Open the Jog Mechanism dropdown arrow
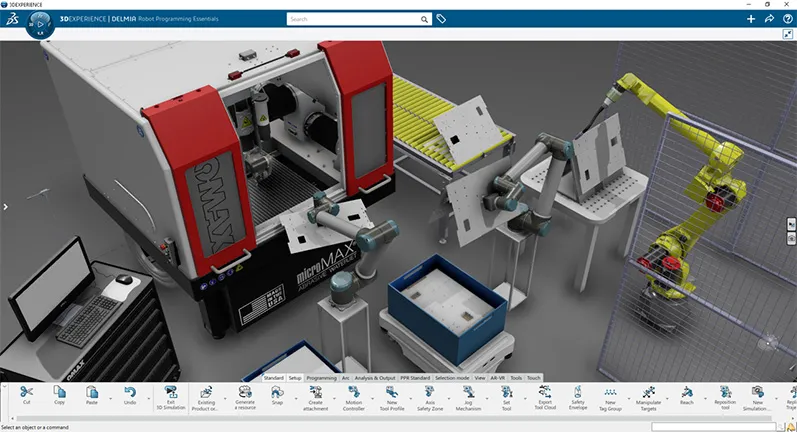Screen dimensions: 797x432 point(487,398)
